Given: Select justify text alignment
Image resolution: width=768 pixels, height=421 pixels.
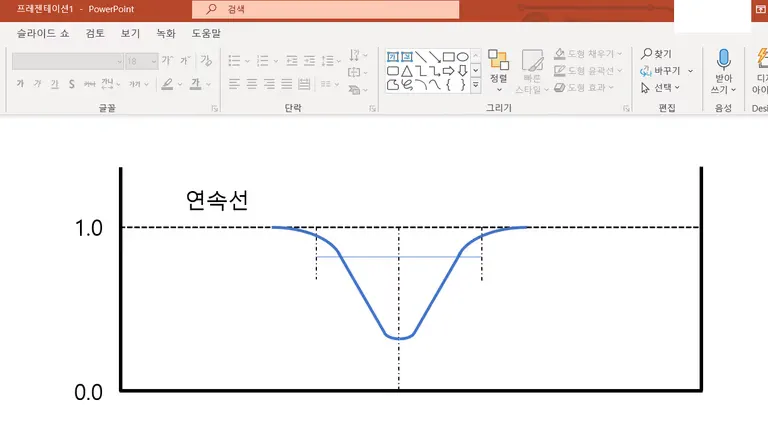Looking at the screenshot, I should 287,84.
